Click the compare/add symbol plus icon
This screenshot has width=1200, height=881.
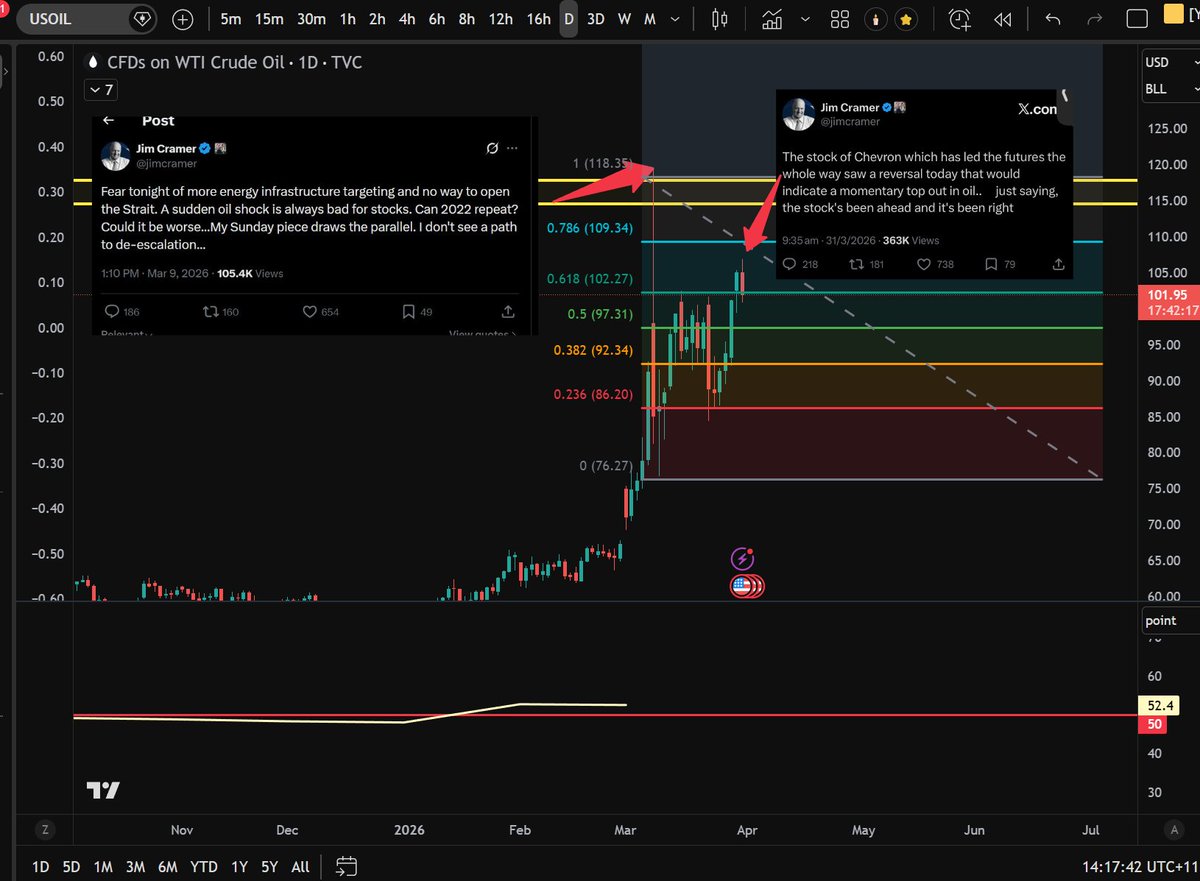coord(183,19)
